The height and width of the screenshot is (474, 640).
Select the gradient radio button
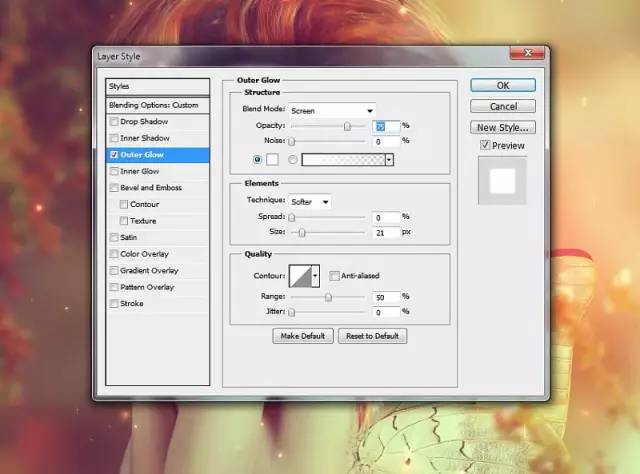[292, 159]
